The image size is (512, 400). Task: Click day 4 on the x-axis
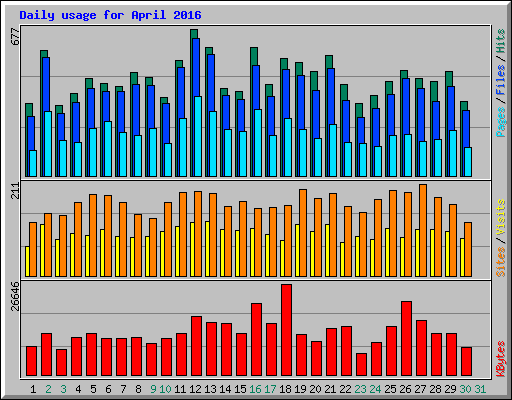tap(78, 389)
